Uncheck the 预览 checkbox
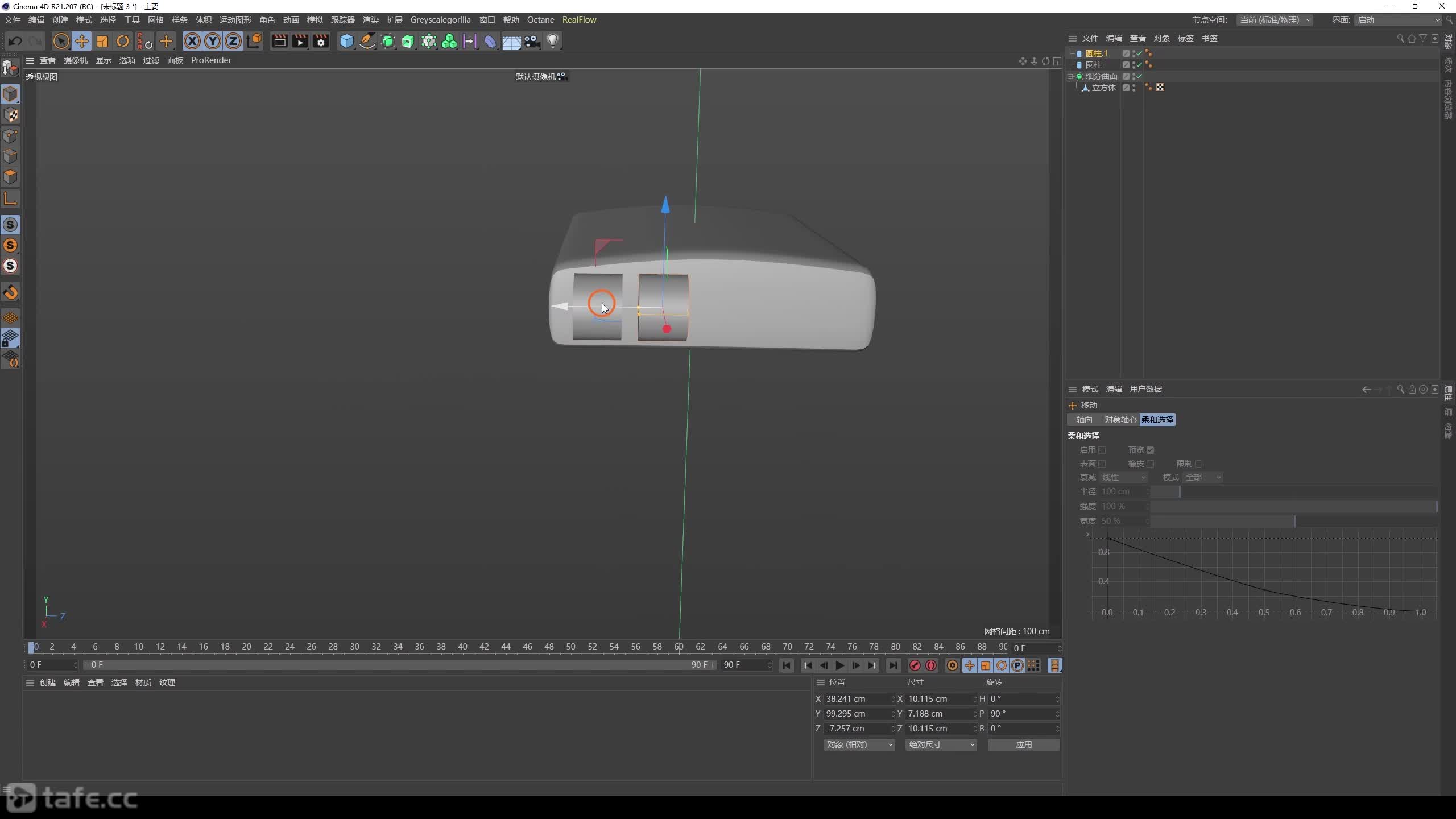 (1150, 450)
